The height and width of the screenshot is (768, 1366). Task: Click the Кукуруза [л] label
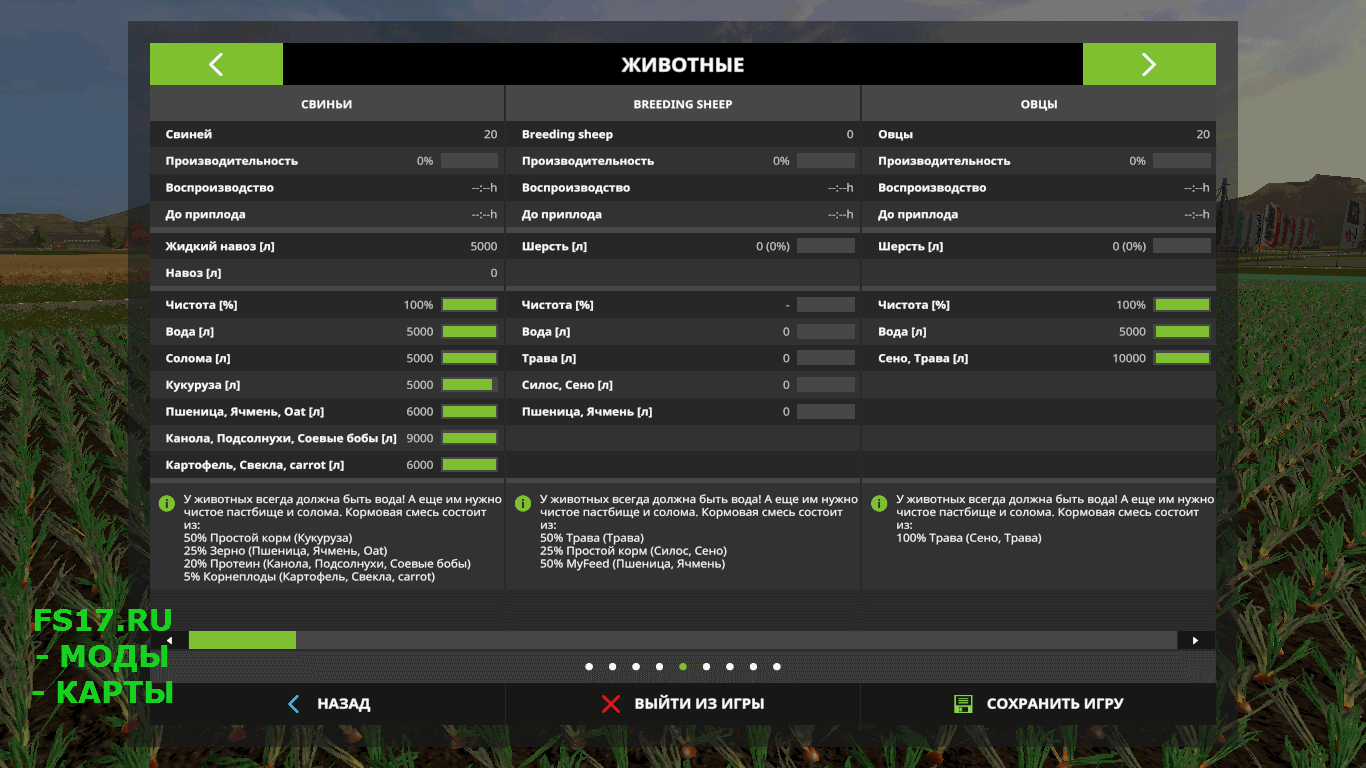203,385
